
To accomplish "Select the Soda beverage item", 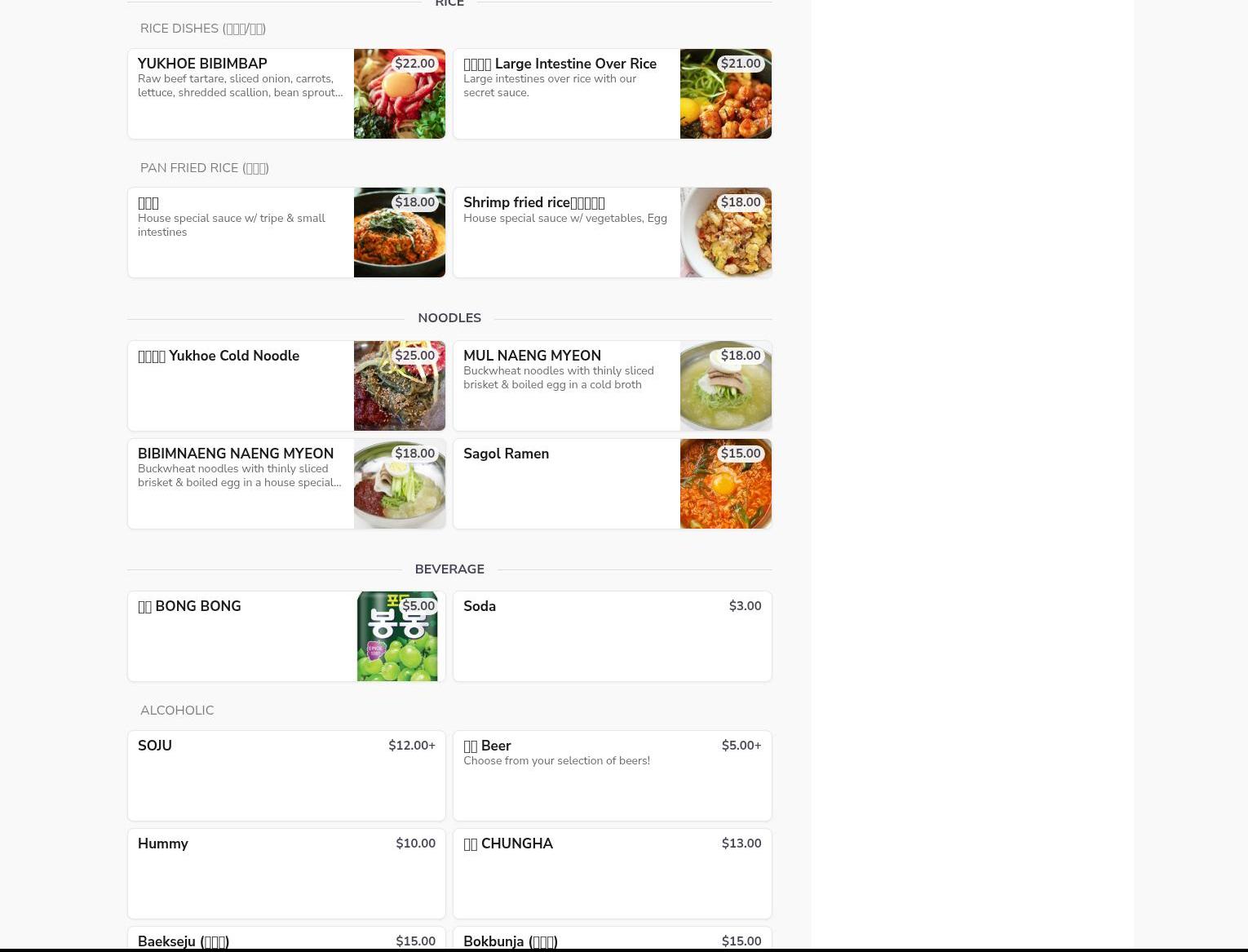I will tap(613, 636).
